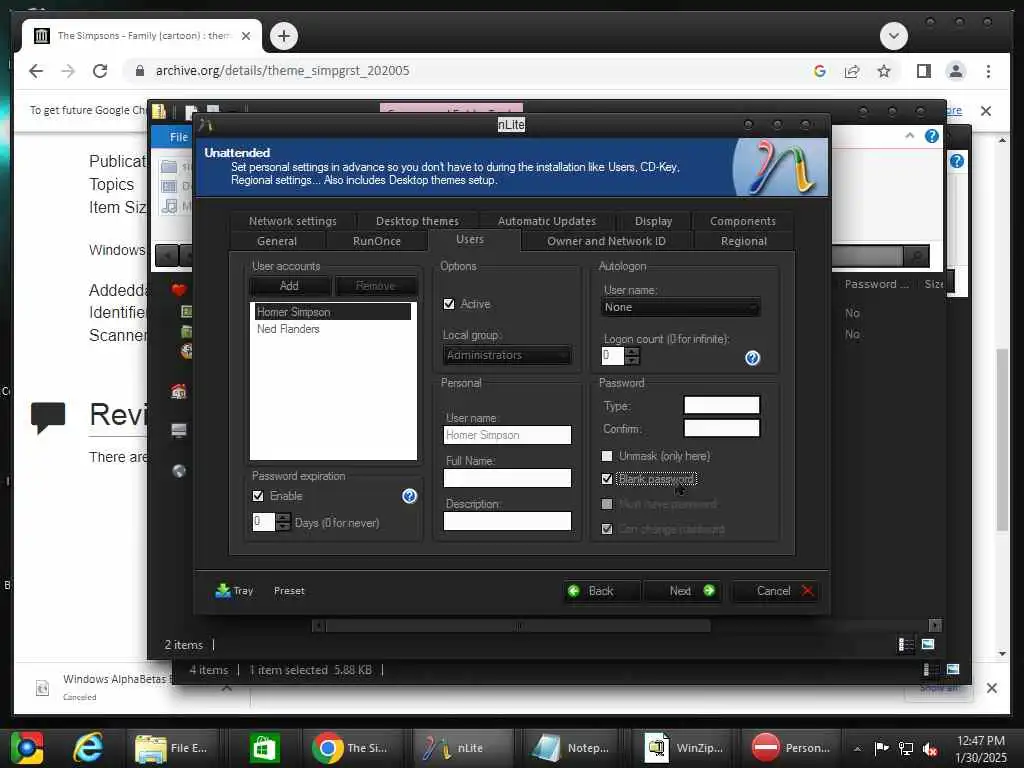Click Add user account button
This screenshot has height=768, width=1024.
tap(289, 285)
